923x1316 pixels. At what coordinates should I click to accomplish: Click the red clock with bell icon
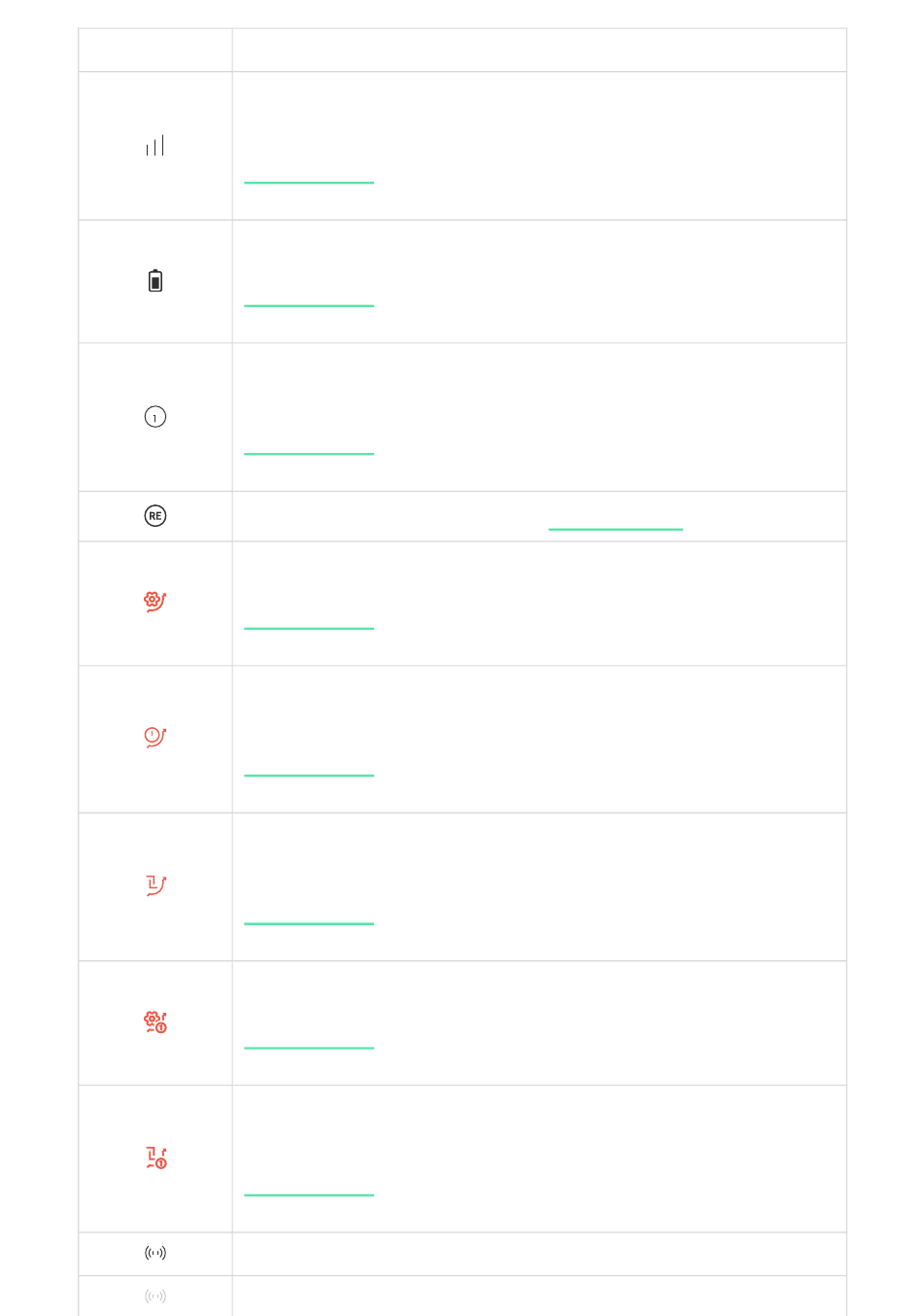(155, 737)
